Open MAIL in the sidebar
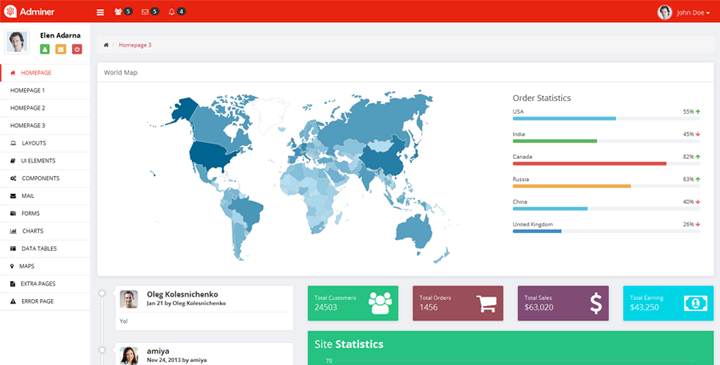Viewport: 720px width, 365px height. coord(45,196)
